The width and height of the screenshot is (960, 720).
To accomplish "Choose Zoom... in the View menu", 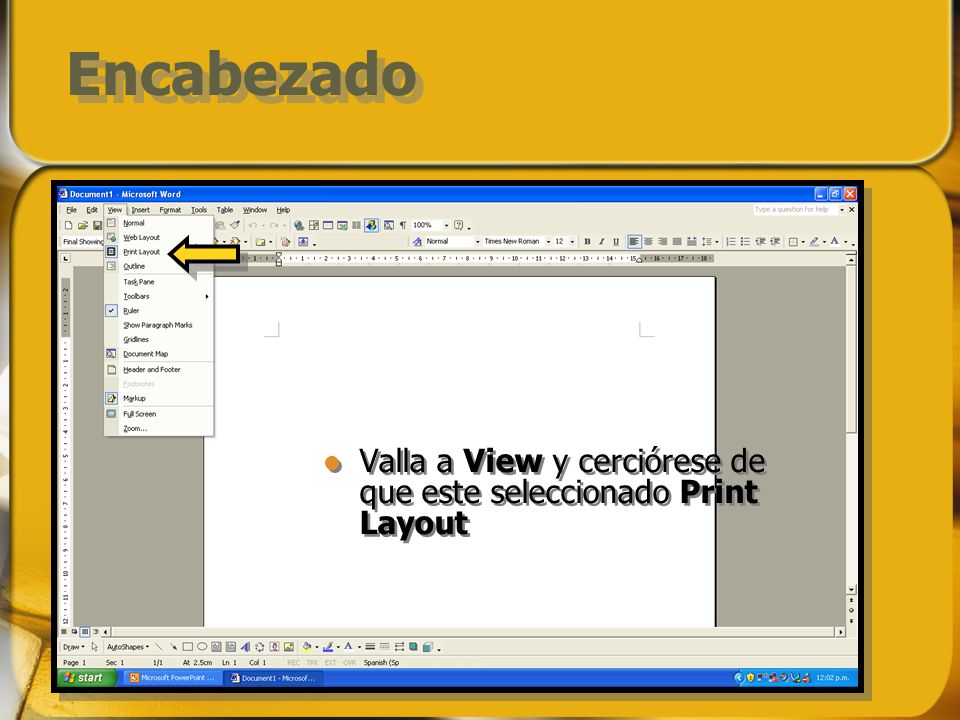I will 159,429.
